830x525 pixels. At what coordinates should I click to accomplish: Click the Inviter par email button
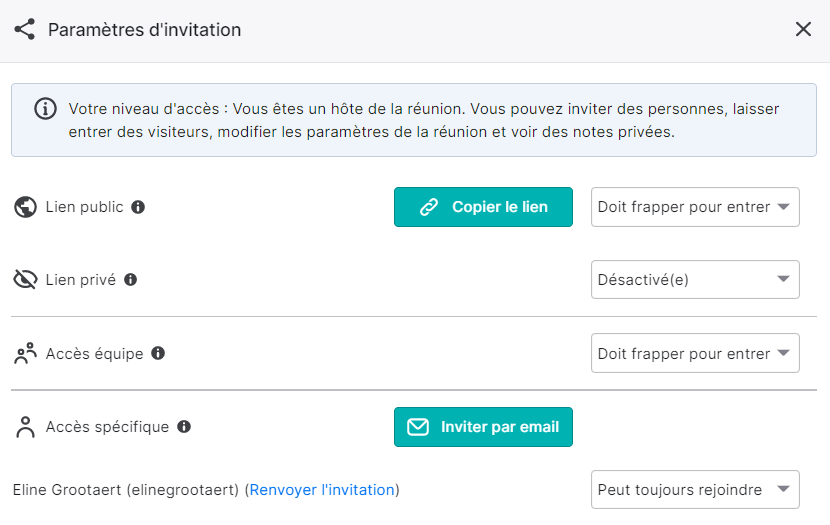pos(483,427)
